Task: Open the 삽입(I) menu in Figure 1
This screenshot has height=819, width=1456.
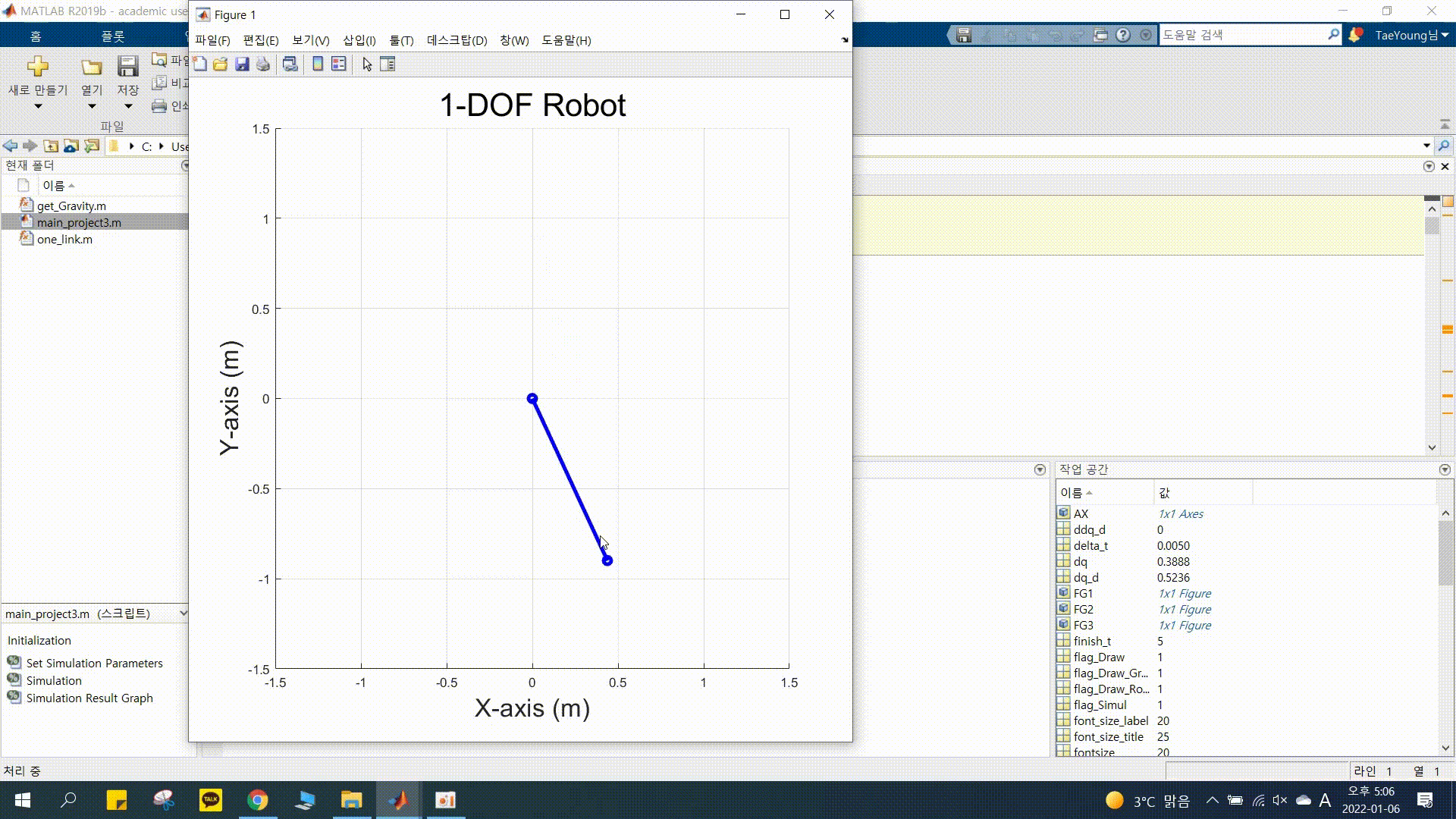Action: [359, 40]
